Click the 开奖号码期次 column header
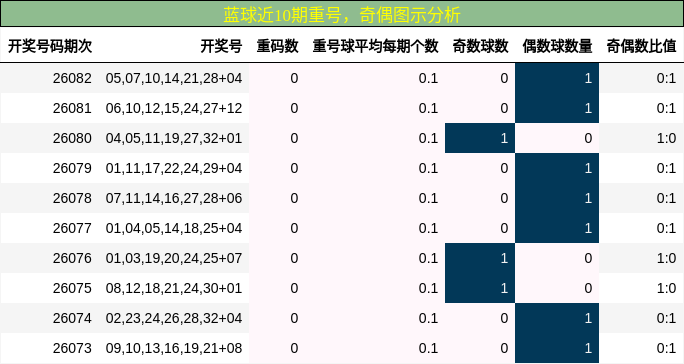This screenshot has width=684, height=364. 50,46
